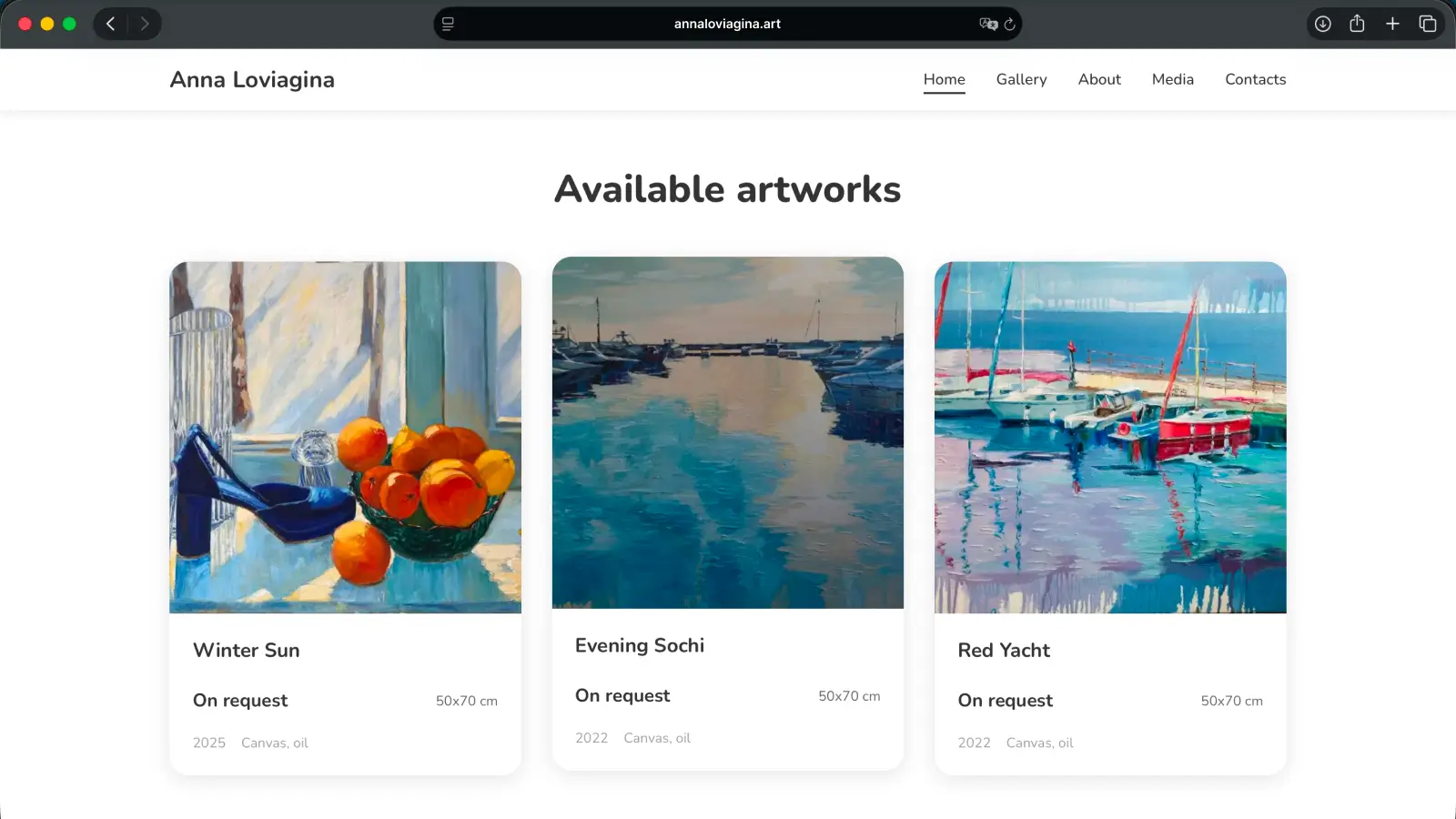Screen dimensions: 1456x819
Task: Open the Share menu icon
Action: pos(1357,24)
